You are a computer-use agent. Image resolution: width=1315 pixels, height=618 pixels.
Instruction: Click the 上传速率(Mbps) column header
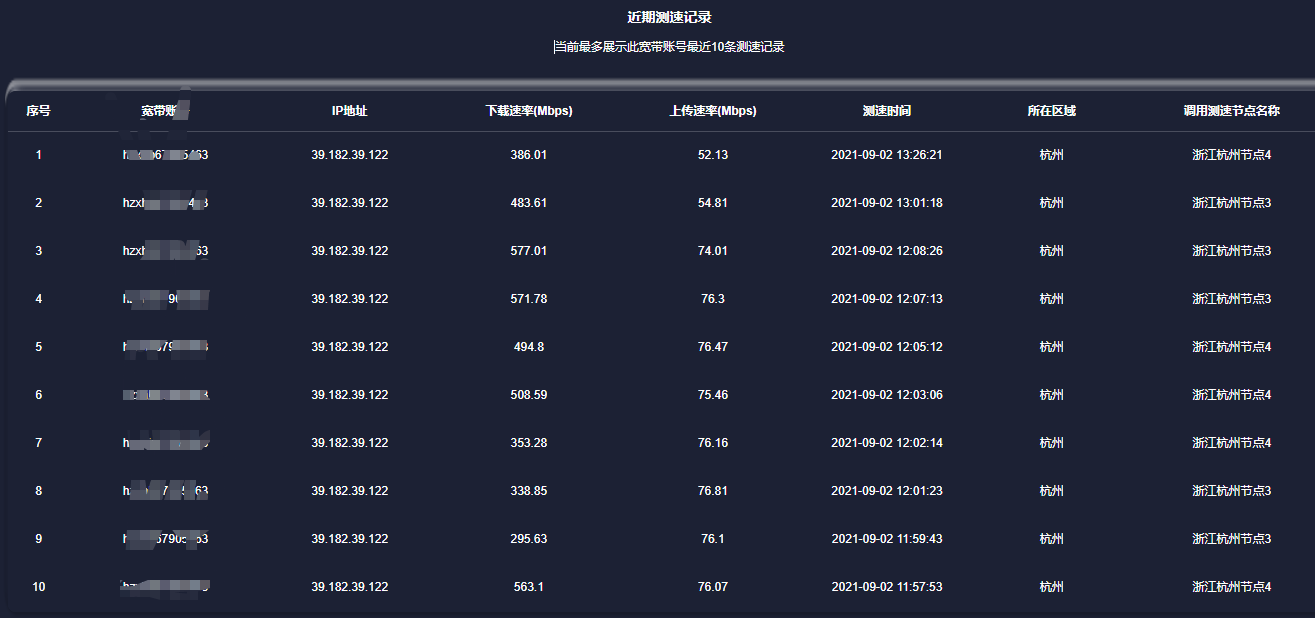[x=713, y=111]
